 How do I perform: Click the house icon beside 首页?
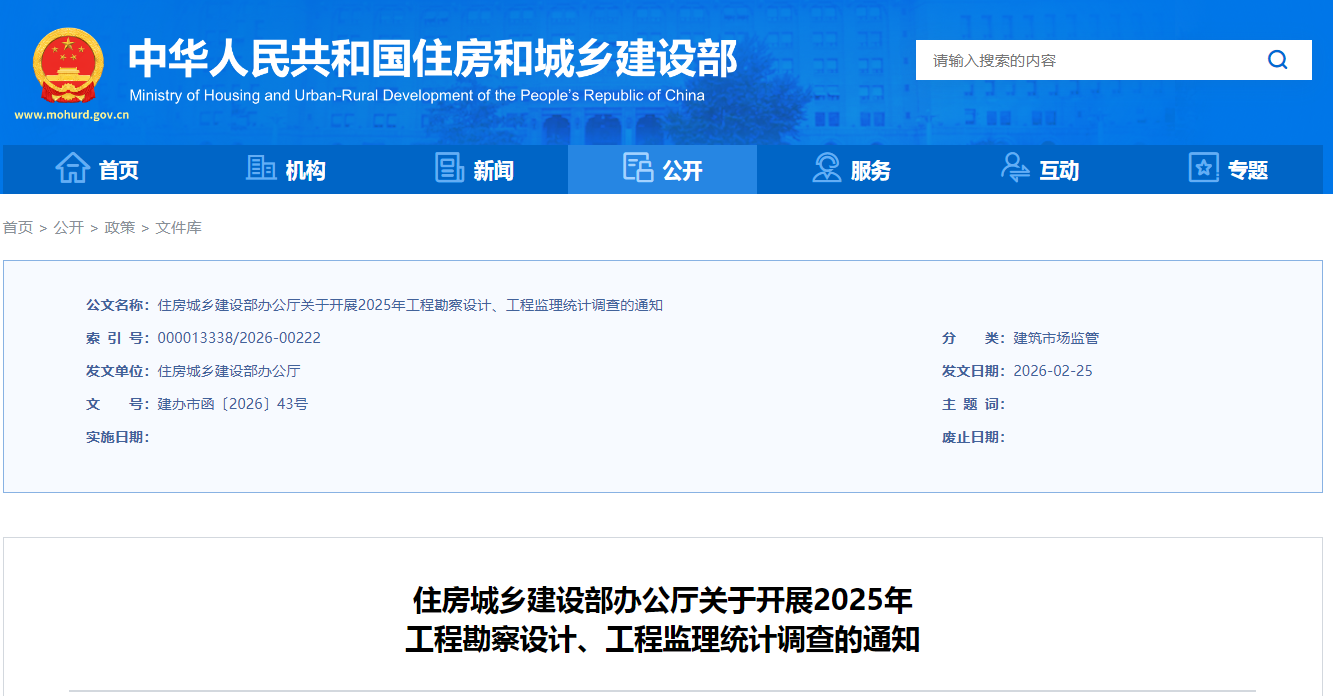[x=72, y=169]
